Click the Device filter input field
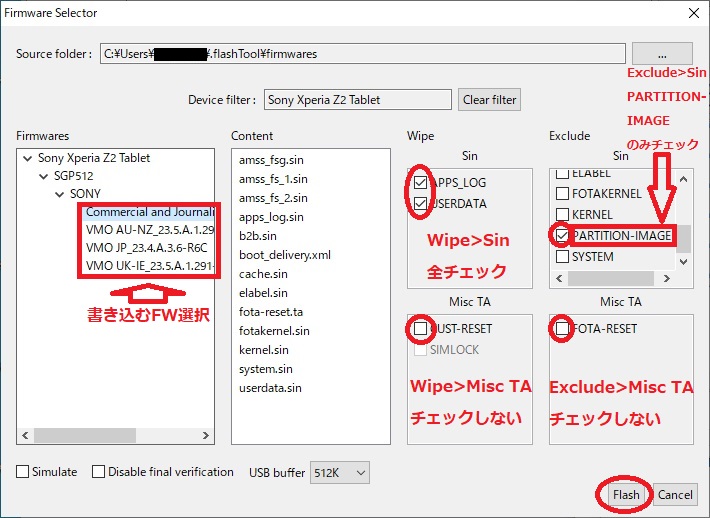This screenshot has width=710, height=518. tap(358, 100)
